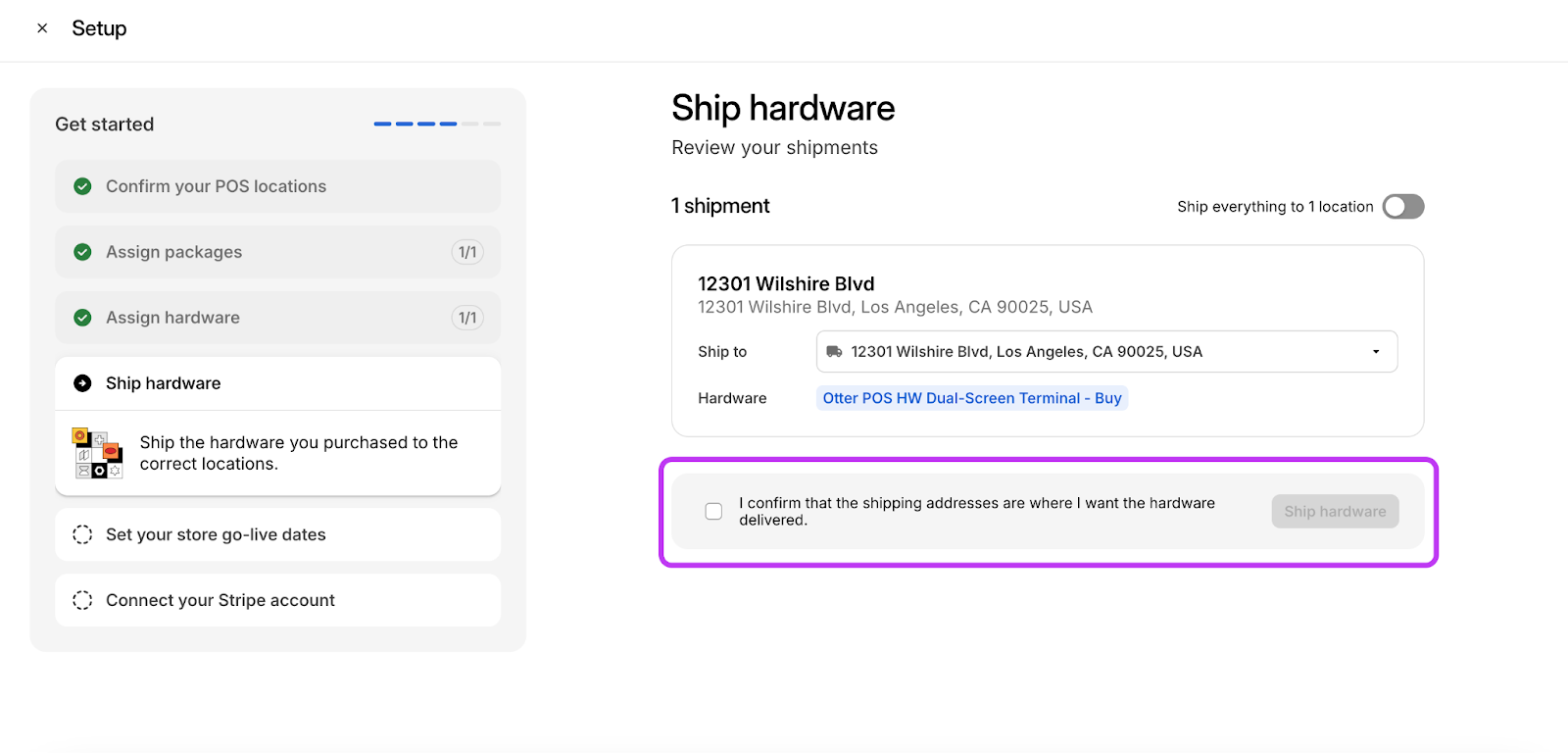The image size is (1568, 753).
Task: Toggle Ship everything to 1 location switch
Action: (1402, 207)
